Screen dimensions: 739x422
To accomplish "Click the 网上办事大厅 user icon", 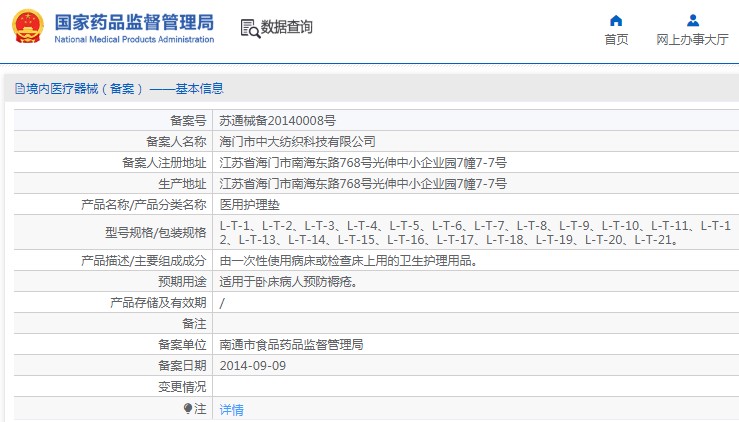I will click(693, 20).
